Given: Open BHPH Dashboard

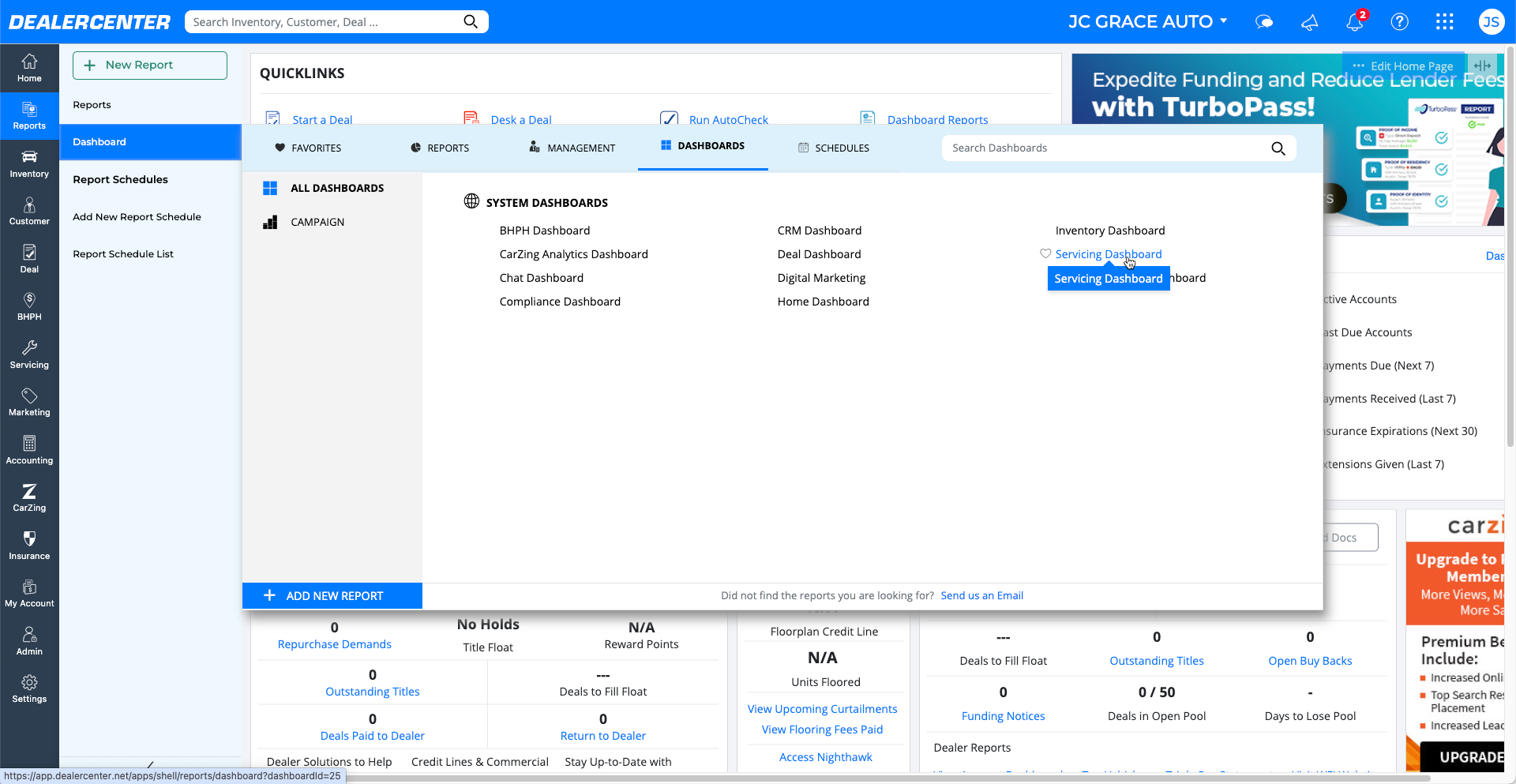Looking at the screenshot, I should 545,230.
